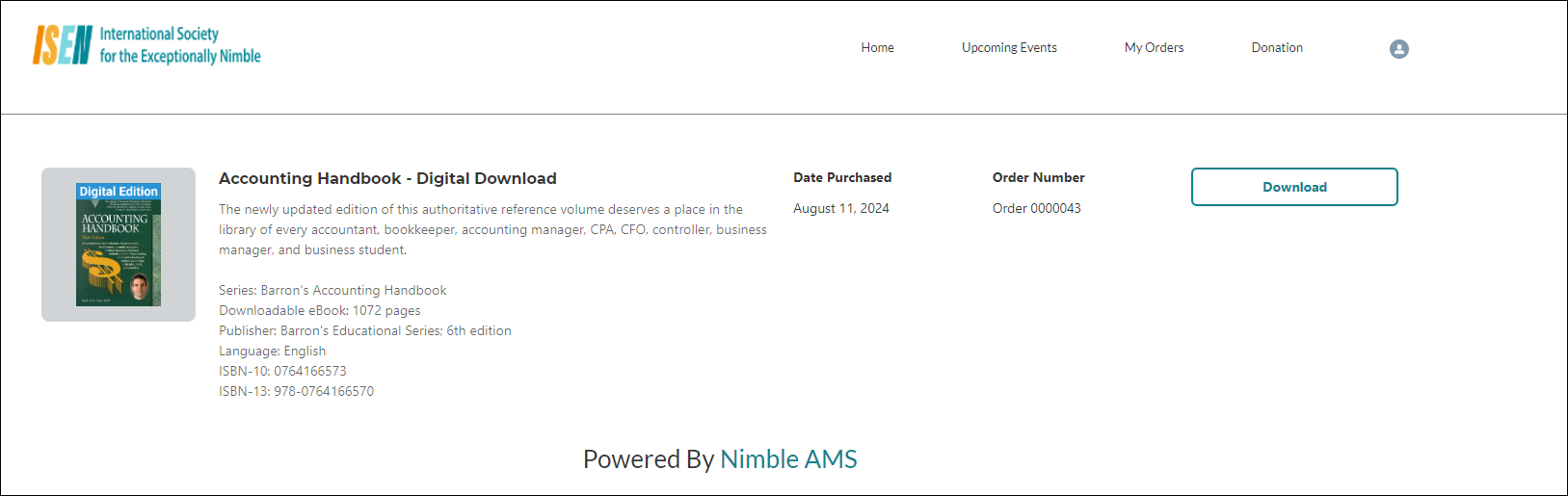Image resolution: width=1568 pixels, height=496 pixels.
Task: Click the Date Purchased heading
Action: pyautogui.click(x=841, y=177)
